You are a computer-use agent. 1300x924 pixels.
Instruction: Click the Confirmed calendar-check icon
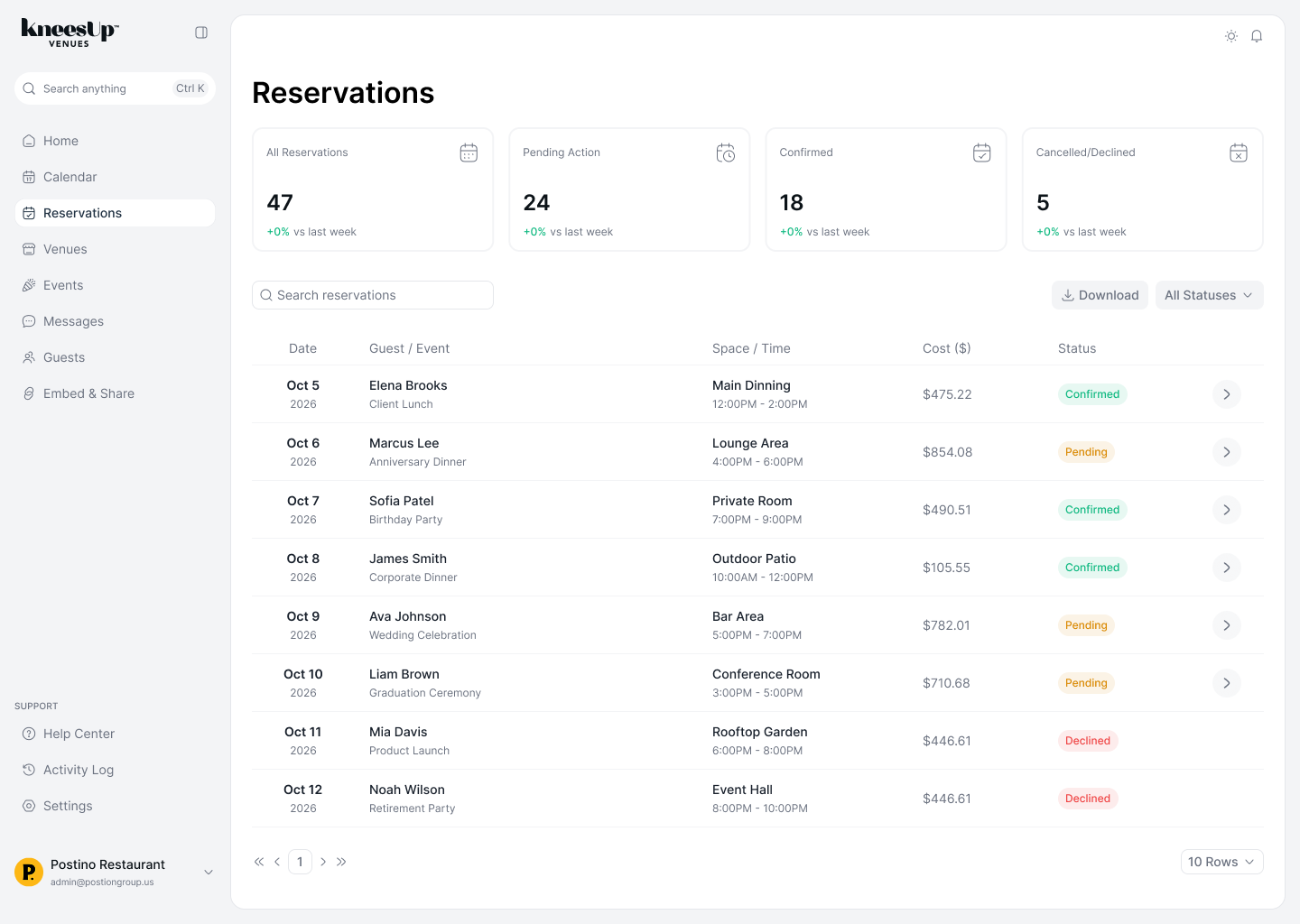(982, 153)
